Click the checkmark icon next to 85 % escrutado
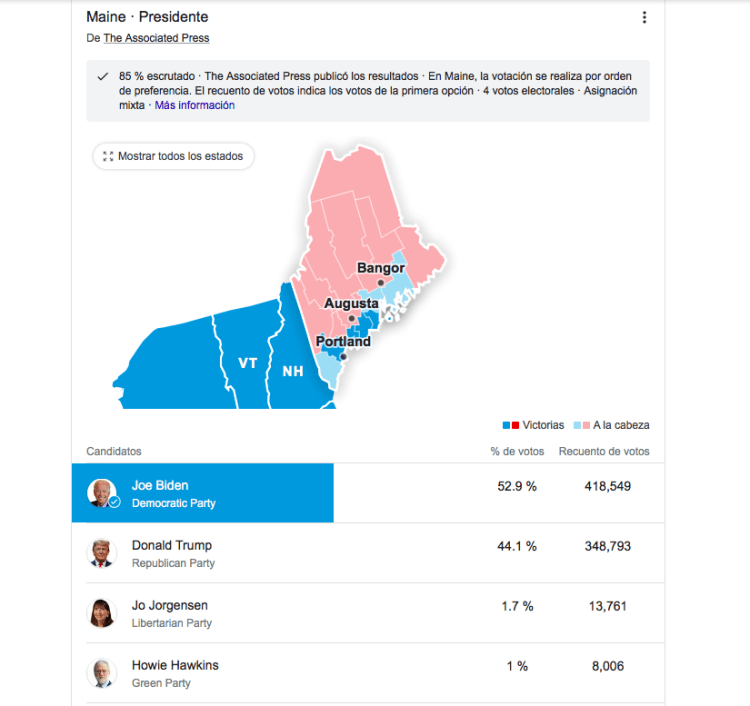The image size is (750, 706). pos(102,77)
